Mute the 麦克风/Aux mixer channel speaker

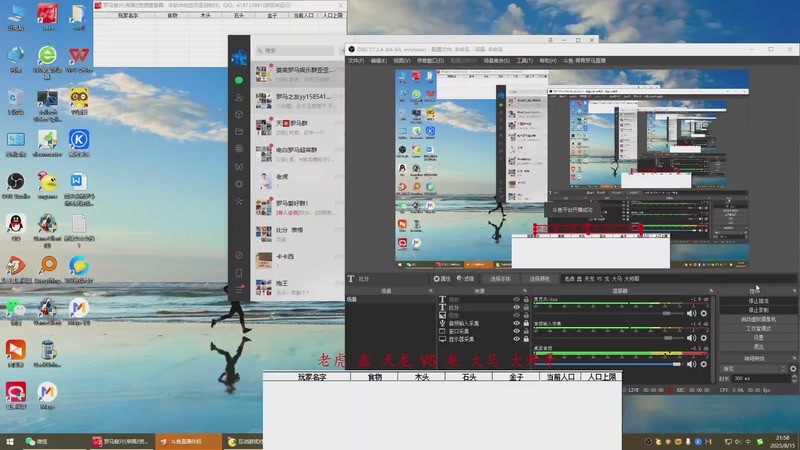click(691, 313)
